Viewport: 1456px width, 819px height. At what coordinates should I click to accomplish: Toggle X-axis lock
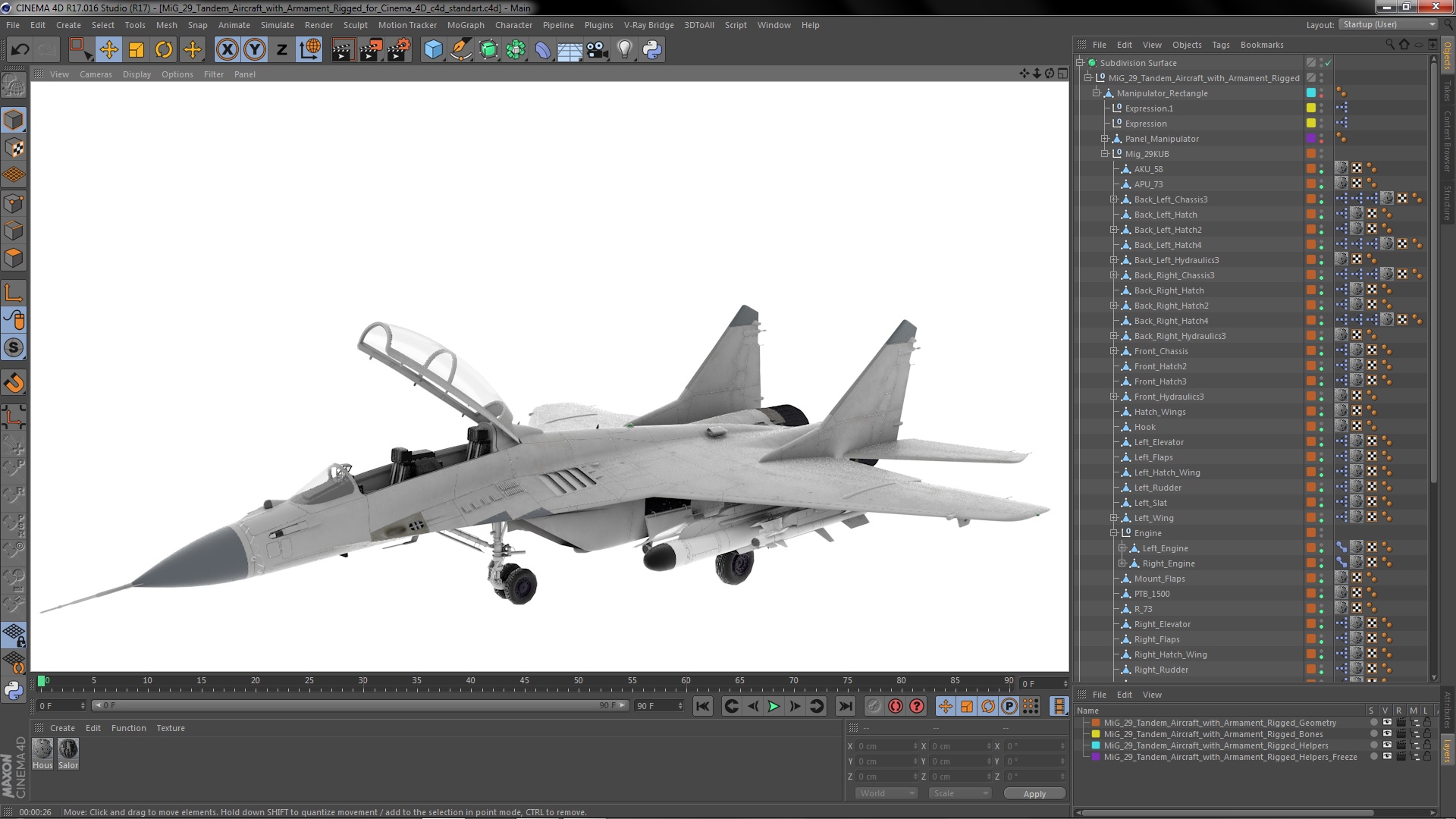227,50
